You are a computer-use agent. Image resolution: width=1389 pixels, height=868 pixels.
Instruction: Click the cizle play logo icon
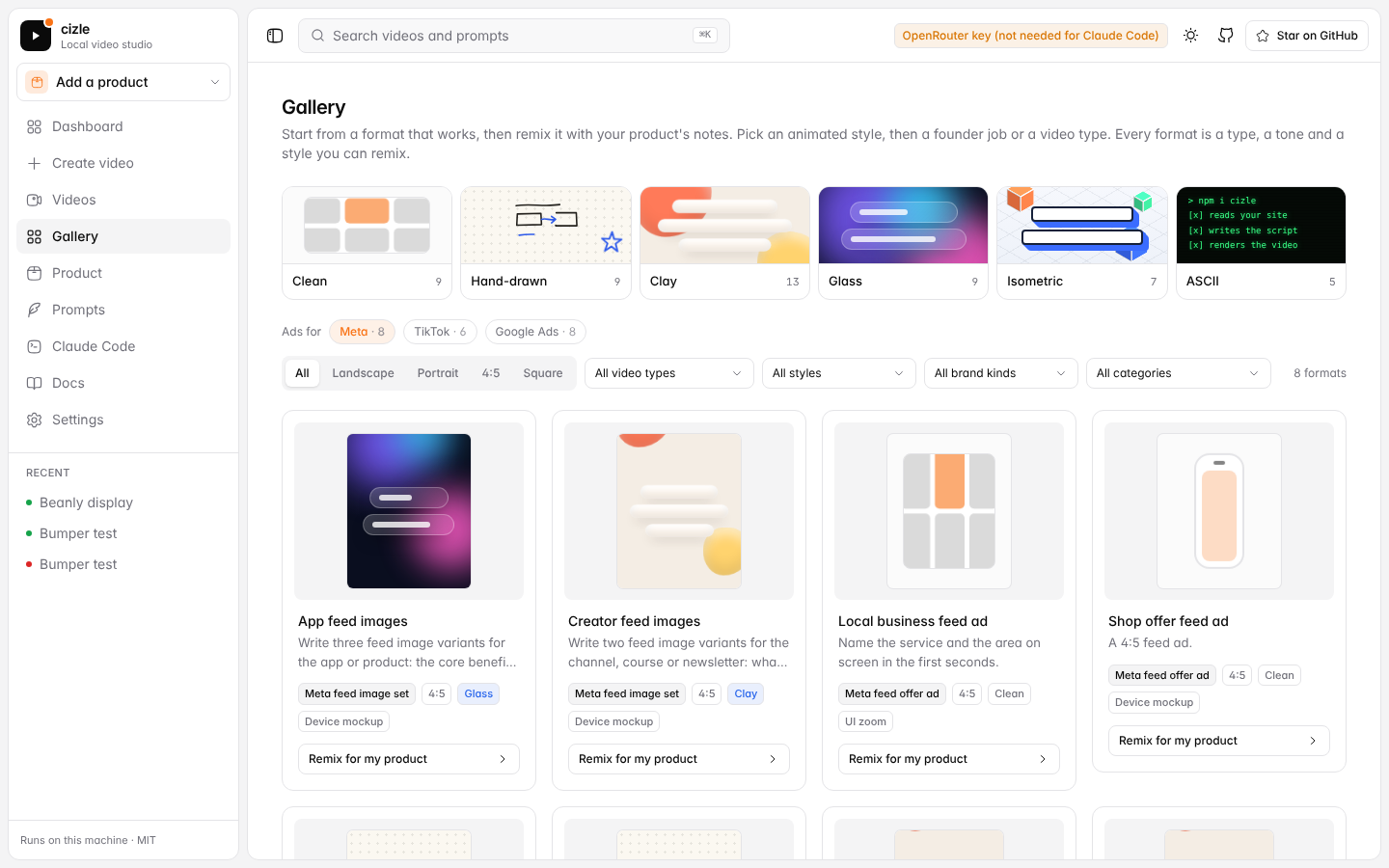[x=36, y=36]
